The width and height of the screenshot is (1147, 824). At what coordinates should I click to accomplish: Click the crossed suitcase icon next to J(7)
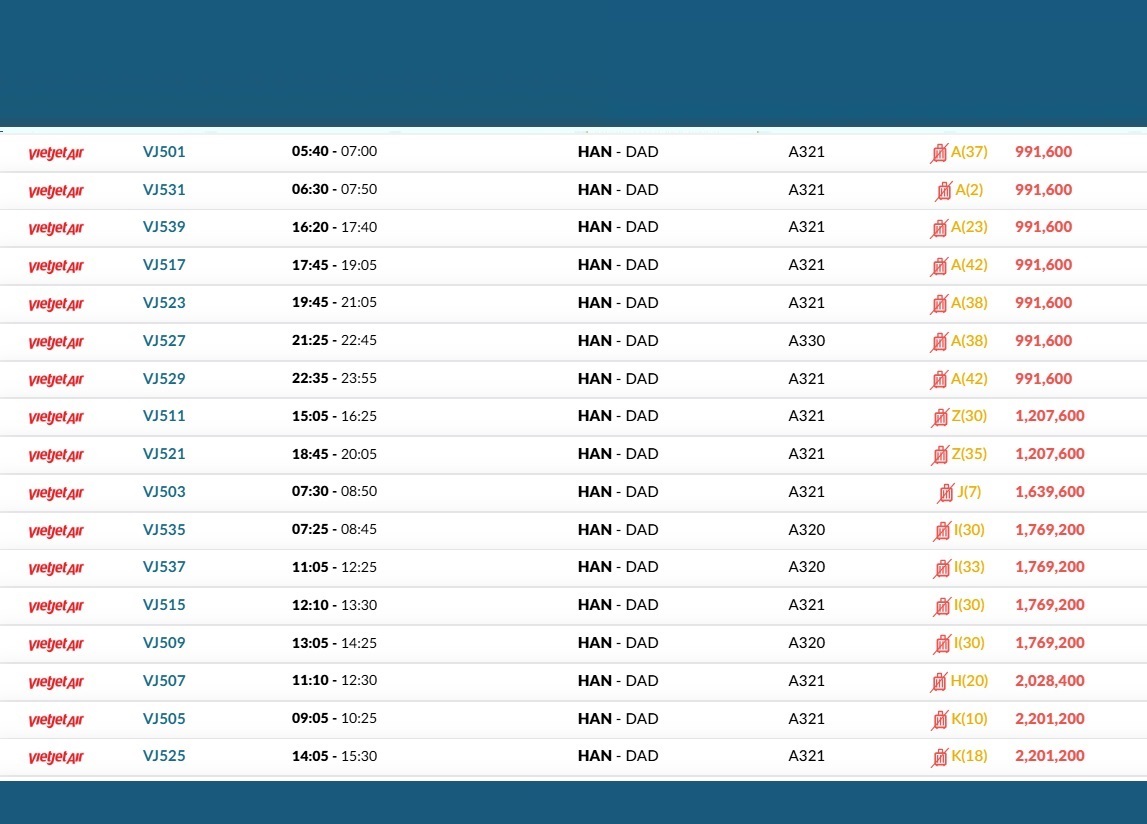pyautogui.click(x=946, y=492)
